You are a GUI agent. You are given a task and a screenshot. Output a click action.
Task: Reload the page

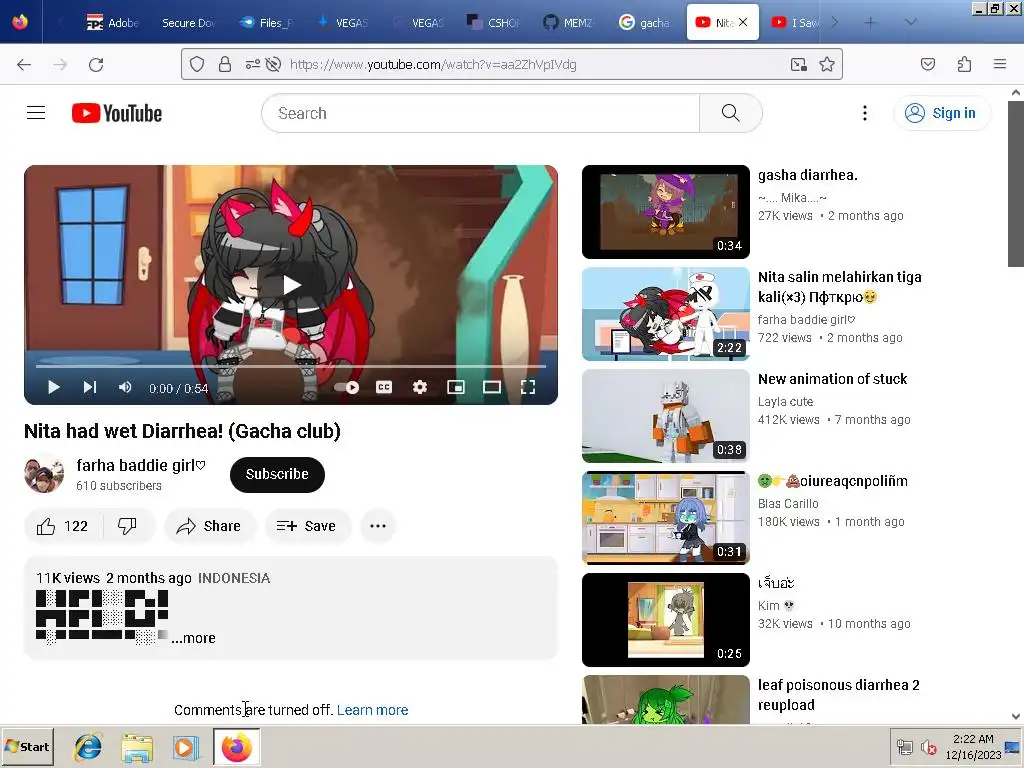click(x=96, y=64)
